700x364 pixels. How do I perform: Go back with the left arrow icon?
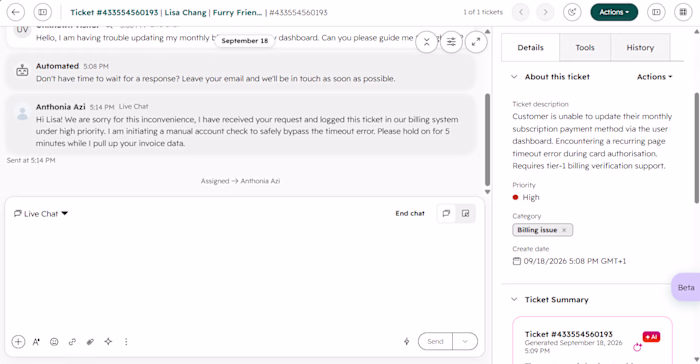click(16, 12)
